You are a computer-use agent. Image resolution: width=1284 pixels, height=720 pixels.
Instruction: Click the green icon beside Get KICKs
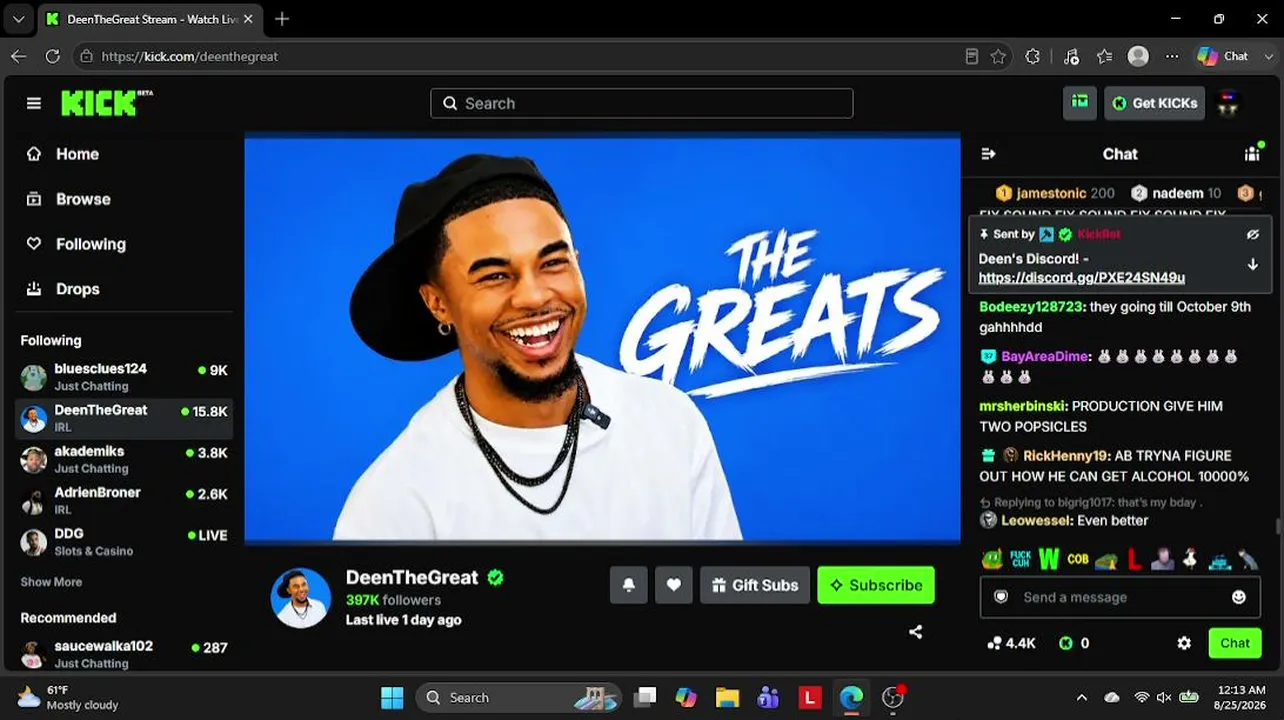coord(1079,103)
